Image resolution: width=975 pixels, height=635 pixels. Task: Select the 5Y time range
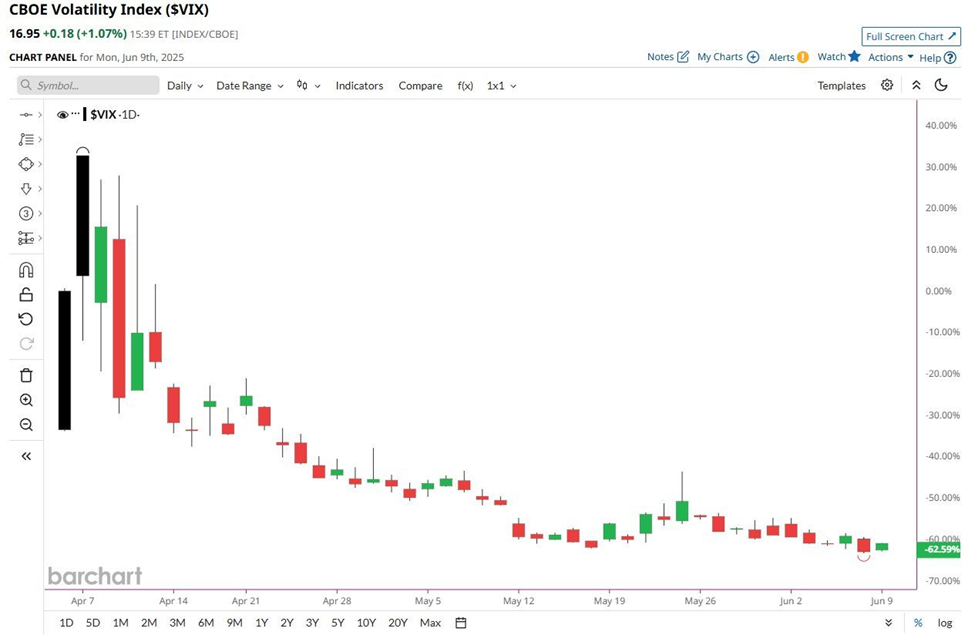click(338, 623)
